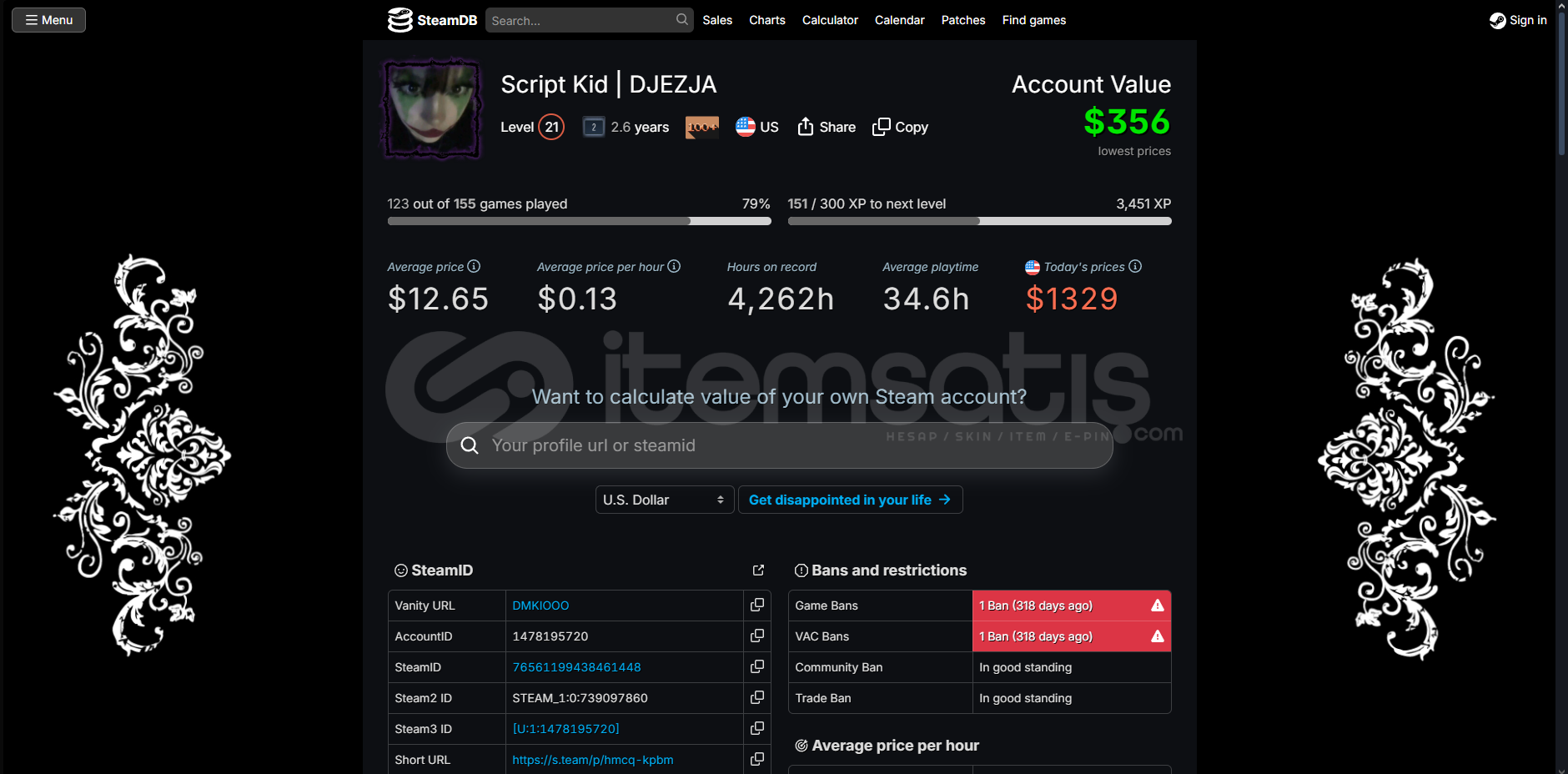This screenshot has height=774, width=1568.
Task: Copy the Vanity URL value
Action: [757, 606]
